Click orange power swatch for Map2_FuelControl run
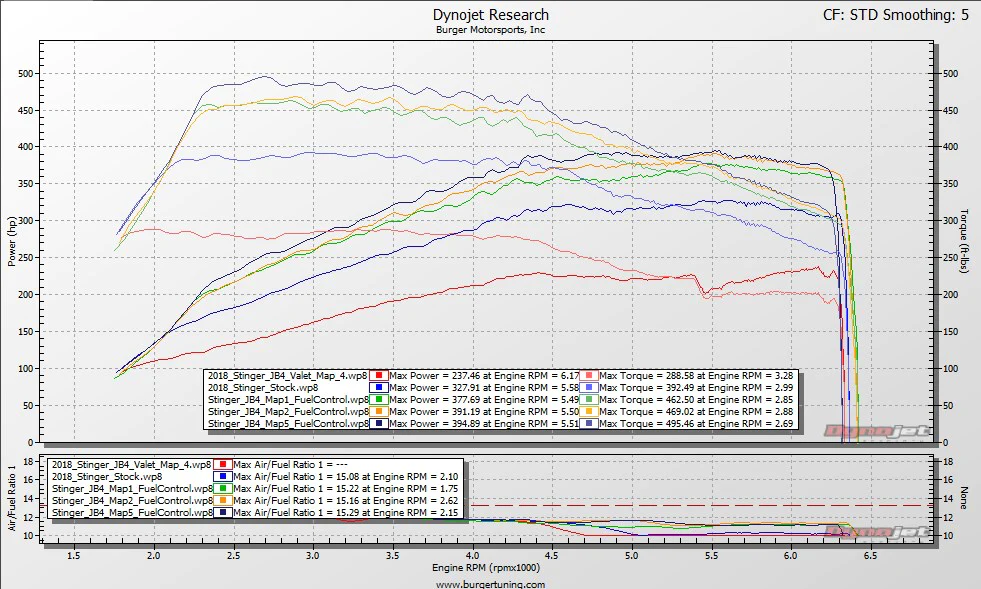981x589 pixels. (379, 411)
